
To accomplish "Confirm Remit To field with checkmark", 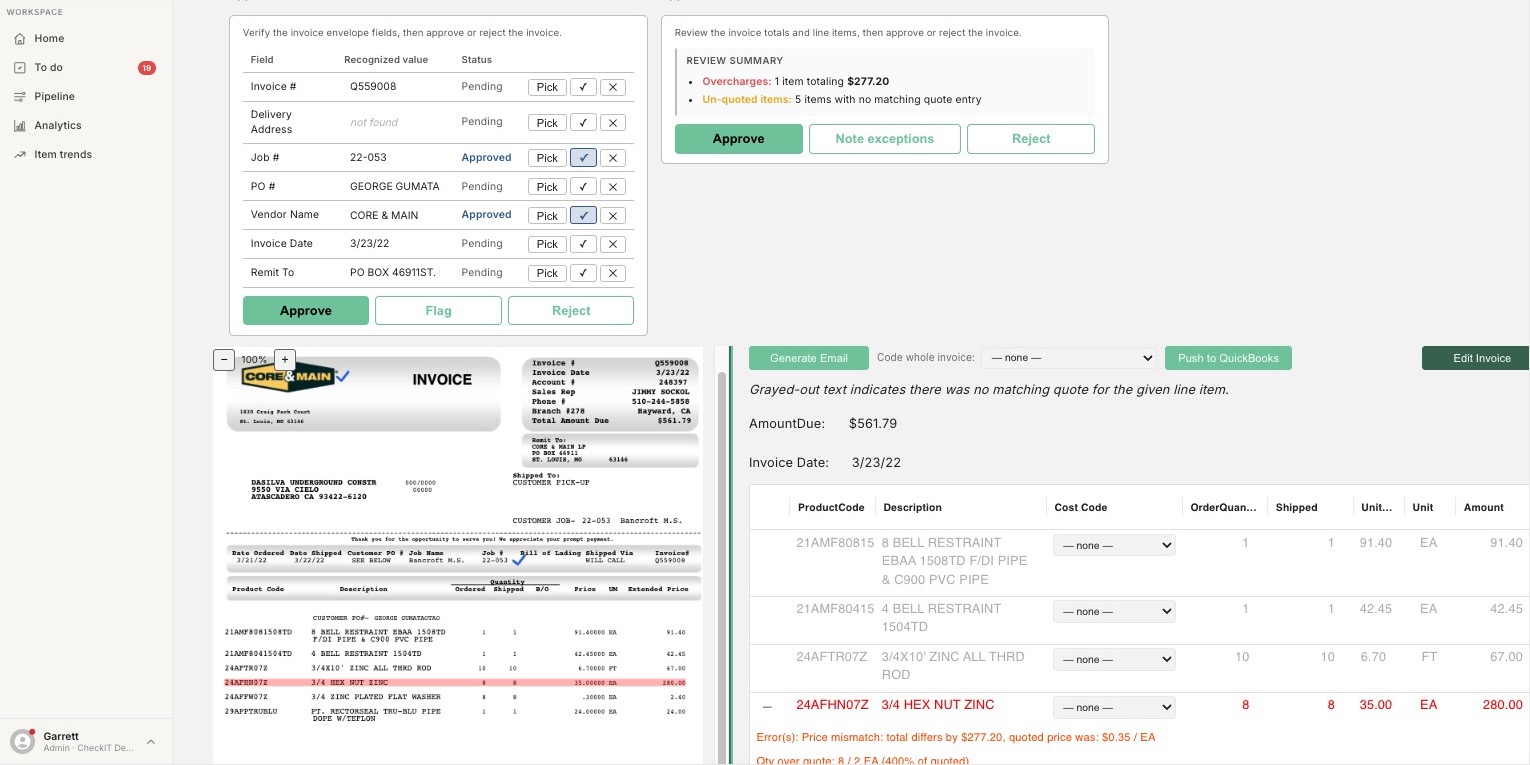I will point(583,273).
